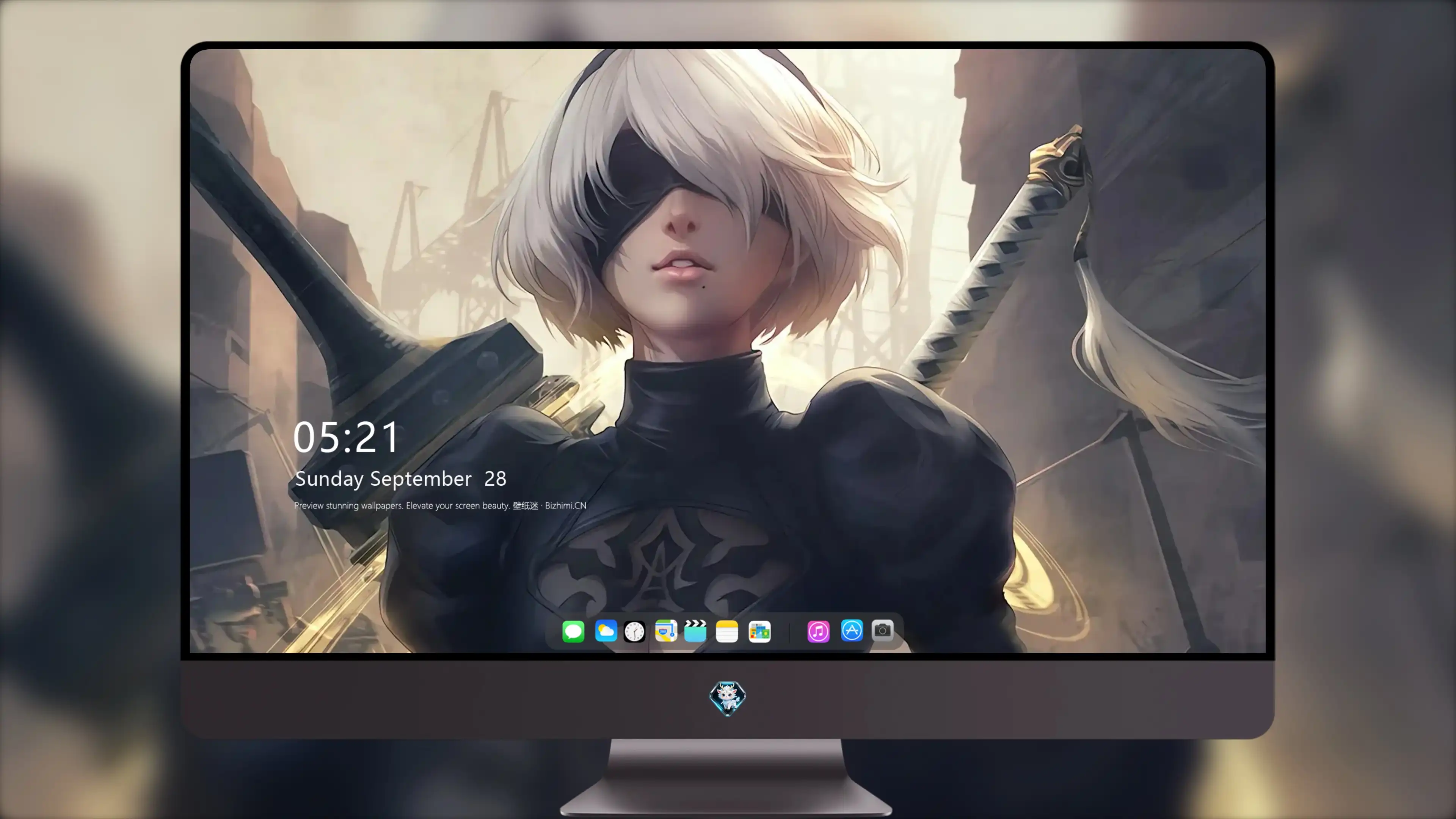The width and height of the screenshot is (1456, 819).
Task: Open the blue App Store icon
Action: 852,630
